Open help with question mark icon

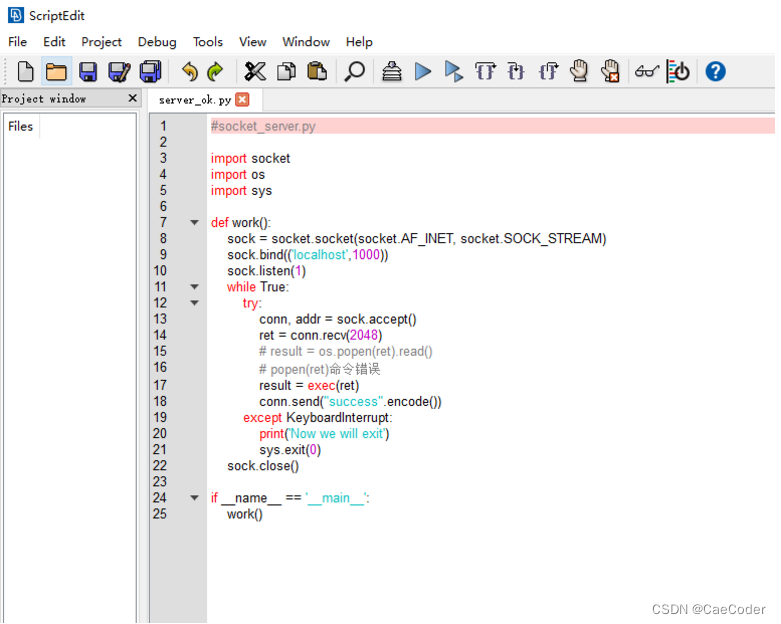[x=715, y=71]
